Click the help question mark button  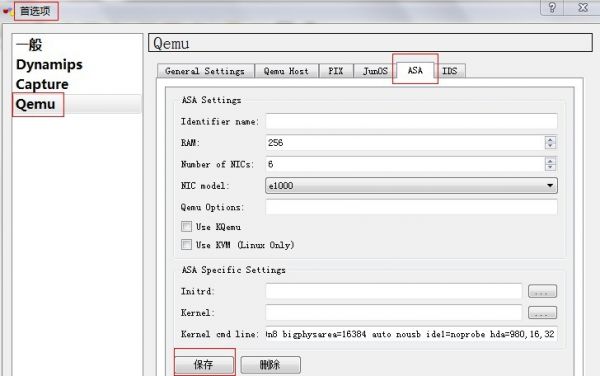click(551, 8)
